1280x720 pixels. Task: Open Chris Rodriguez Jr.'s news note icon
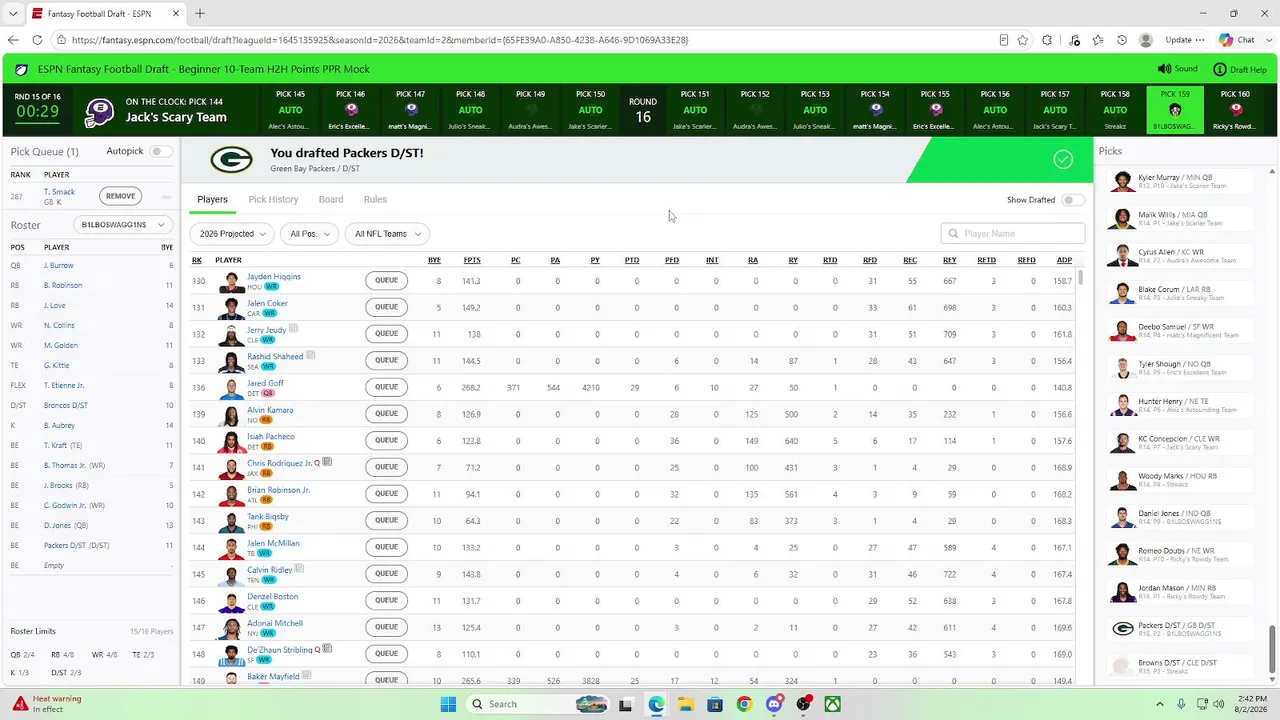tap(327, 462)
